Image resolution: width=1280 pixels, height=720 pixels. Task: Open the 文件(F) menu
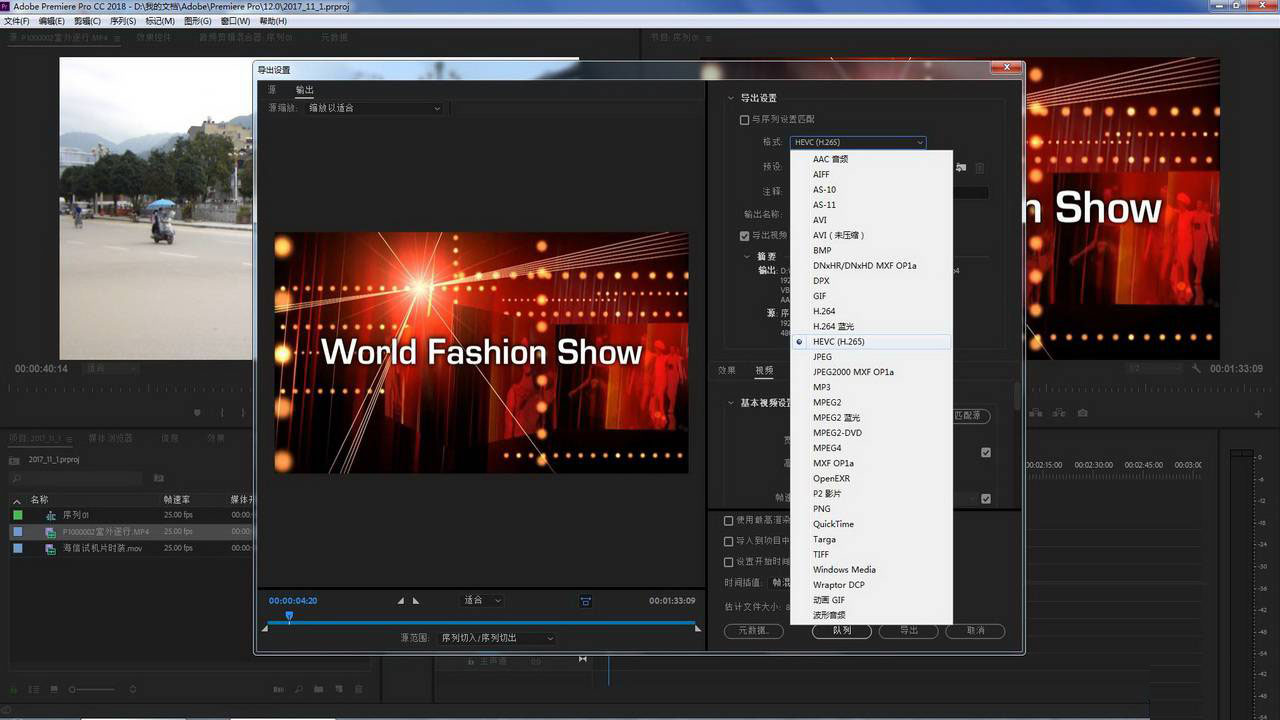click(17, 21)
